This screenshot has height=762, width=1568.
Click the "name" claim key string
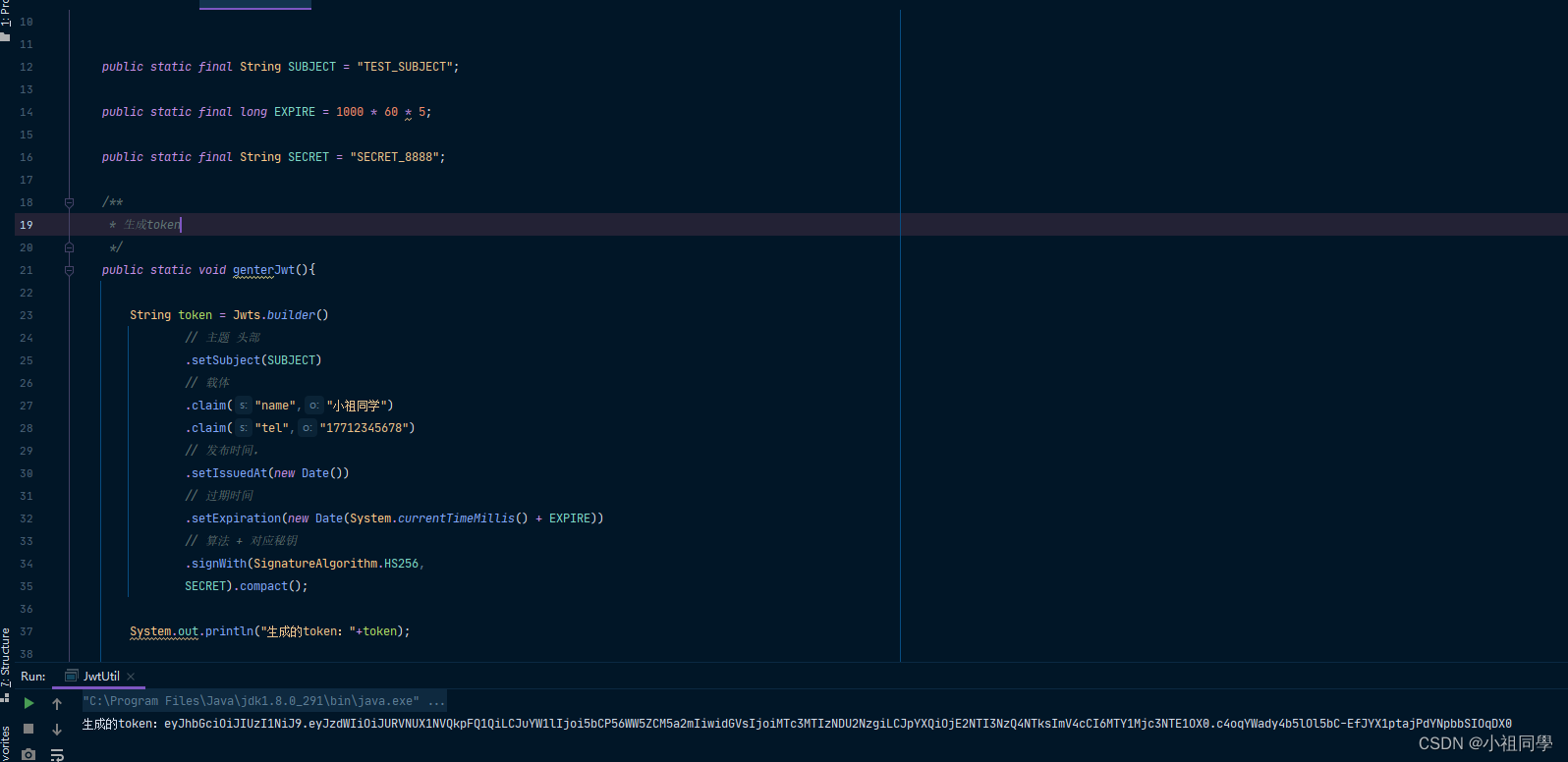click(x=275, y=406)
